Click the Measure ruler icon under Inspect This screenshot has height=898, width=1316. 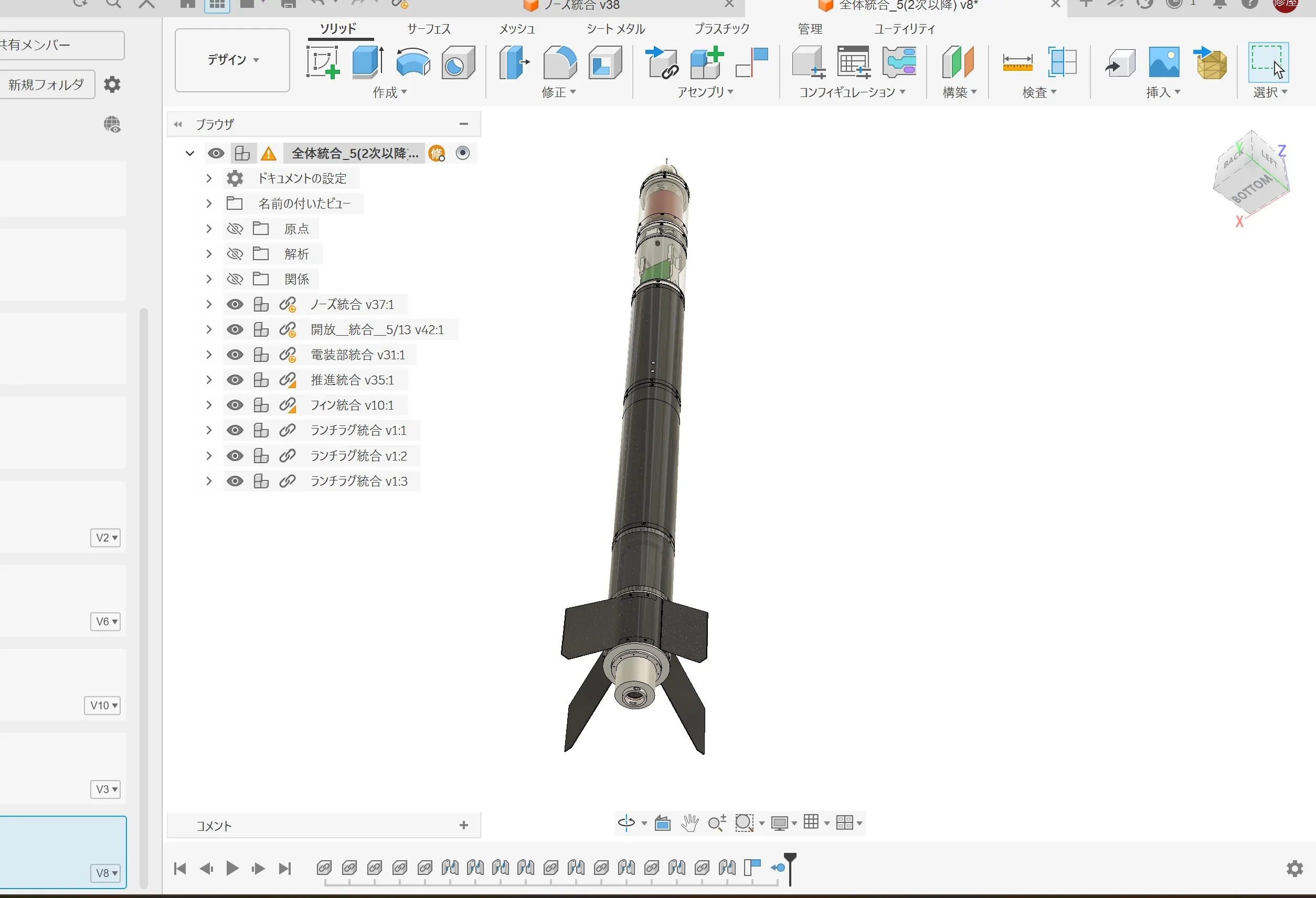(1017, 62)
